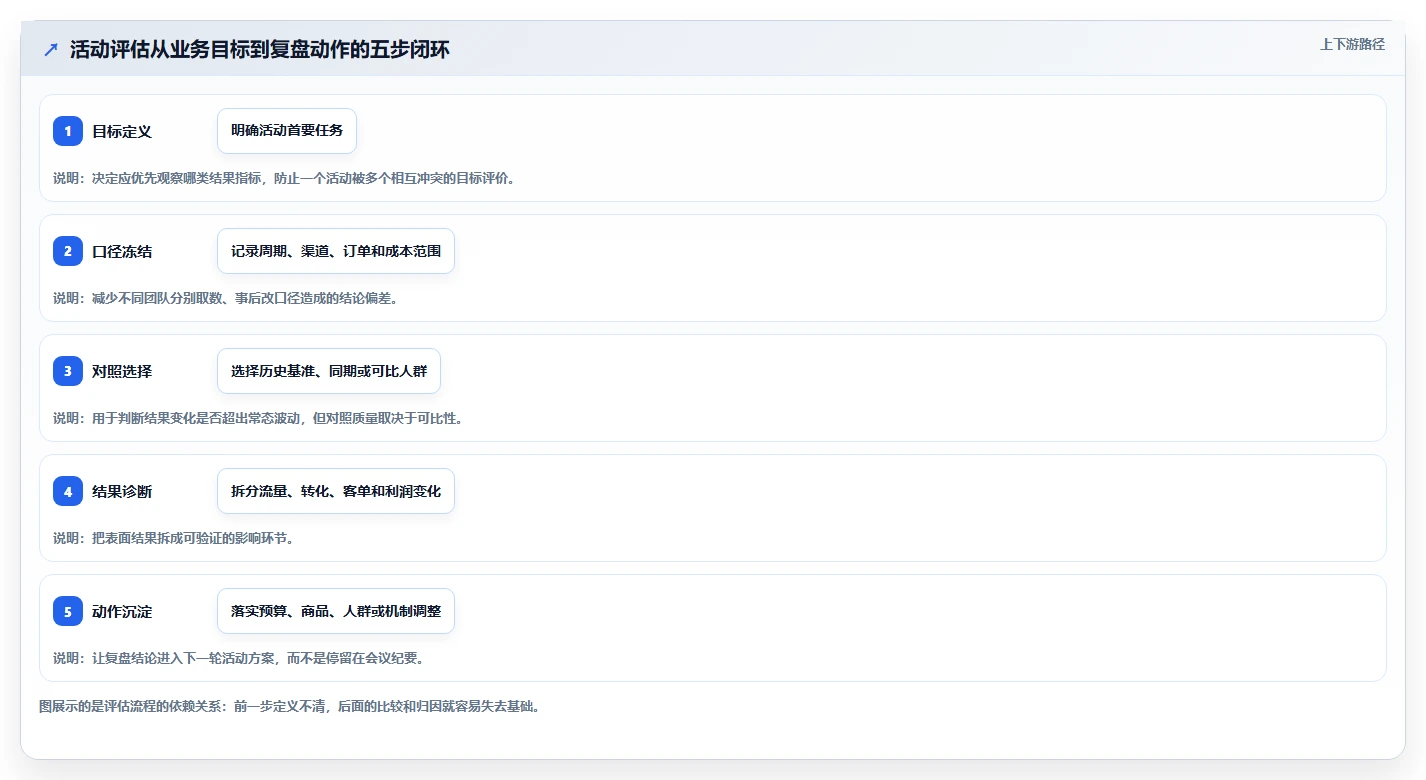Screen dimensions: 1426x780
Task: Click the note starting 说明：决定应优先观察哪类结果指标
Action: click(x=284, y=178)
